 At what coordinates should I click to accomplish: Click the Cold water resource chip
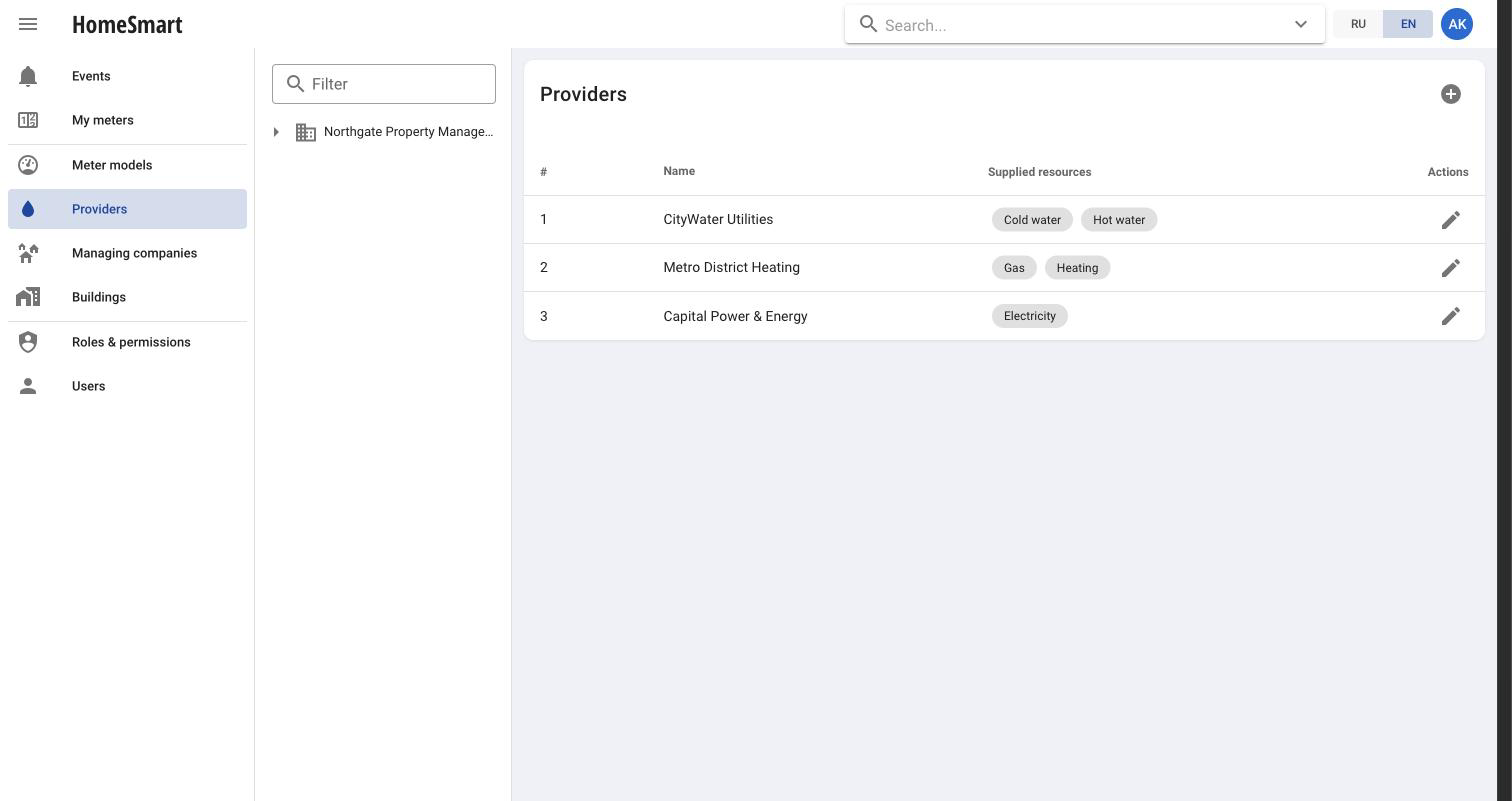(1032, 220)
